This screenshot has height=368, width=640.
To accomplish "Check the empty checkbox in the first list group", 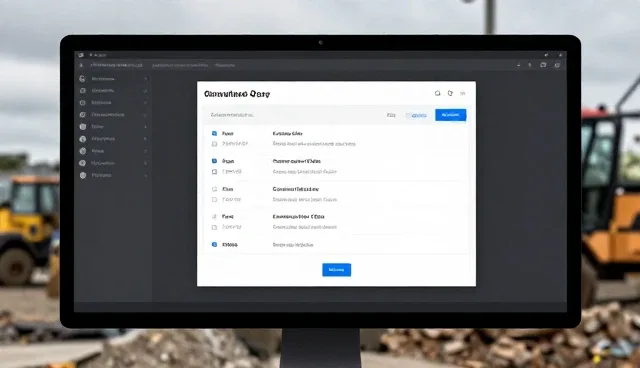I will click(214, 144).
